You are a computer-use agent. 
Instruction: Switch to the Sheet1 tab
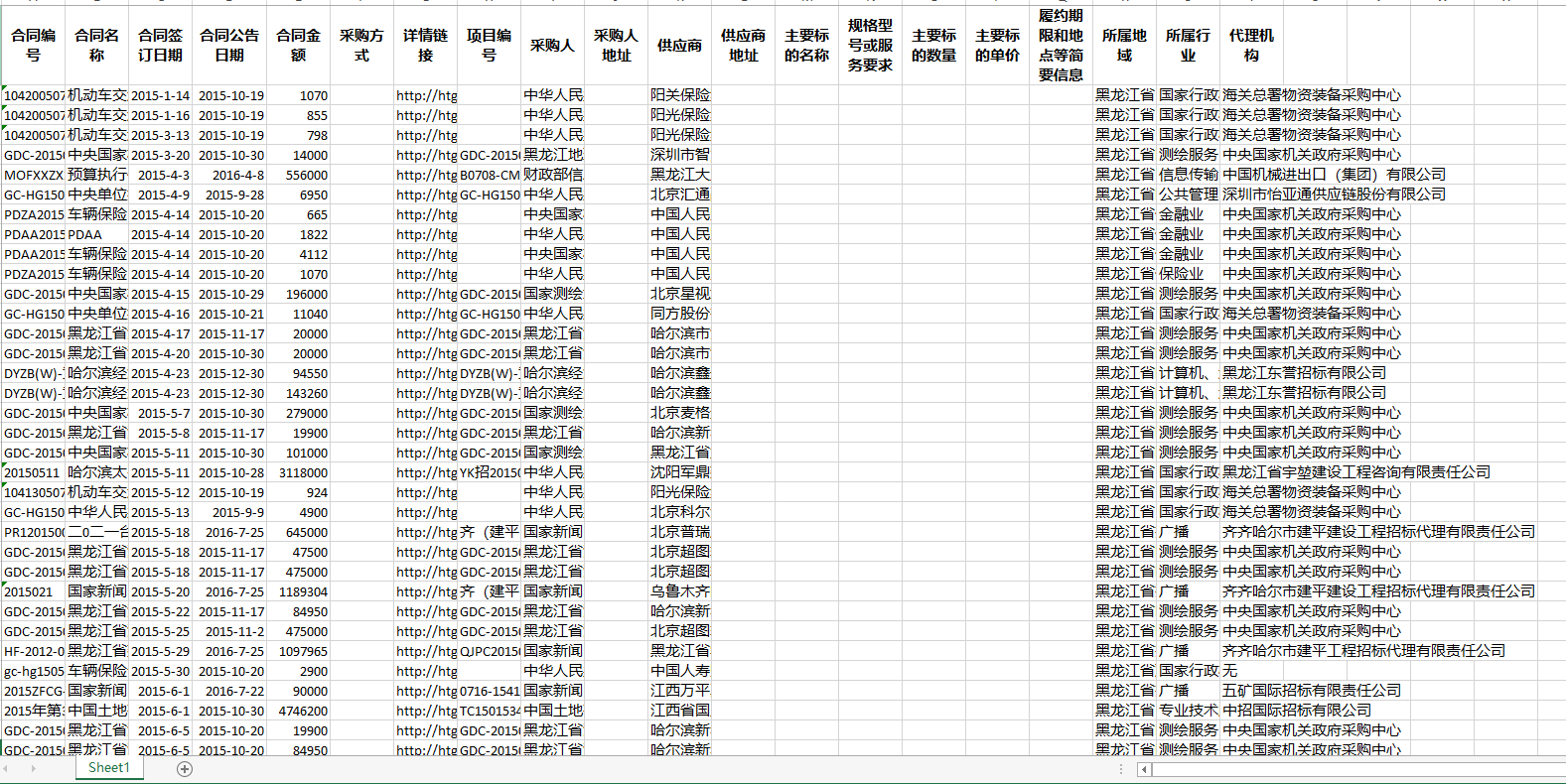[108, 767]
